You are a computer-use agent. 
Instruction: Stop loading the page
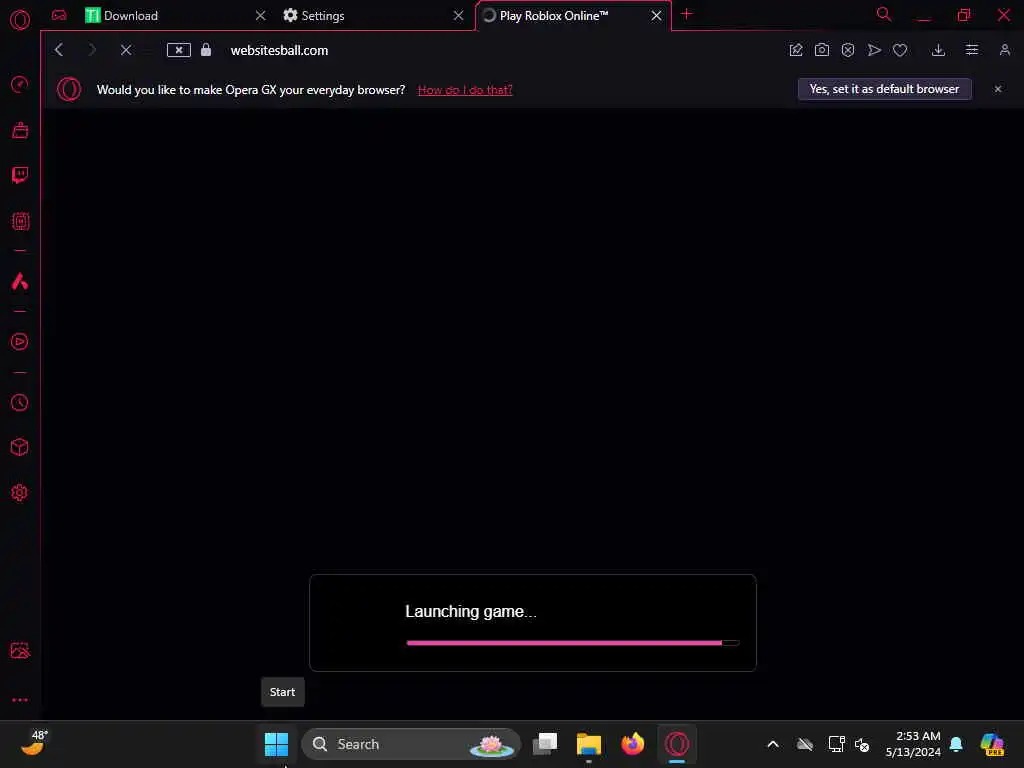click(x=126, y=50)
